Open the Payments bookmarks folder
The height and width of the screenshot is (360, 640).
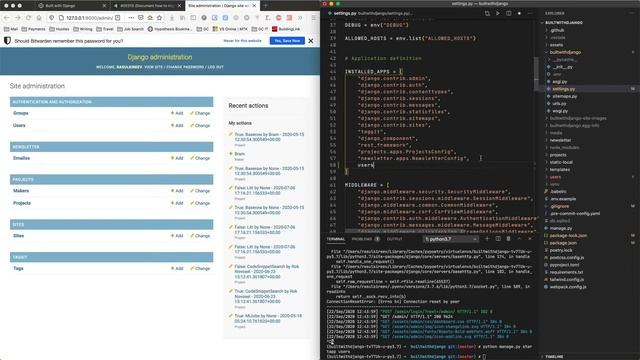pyautogui.click(x=33, y=29)
